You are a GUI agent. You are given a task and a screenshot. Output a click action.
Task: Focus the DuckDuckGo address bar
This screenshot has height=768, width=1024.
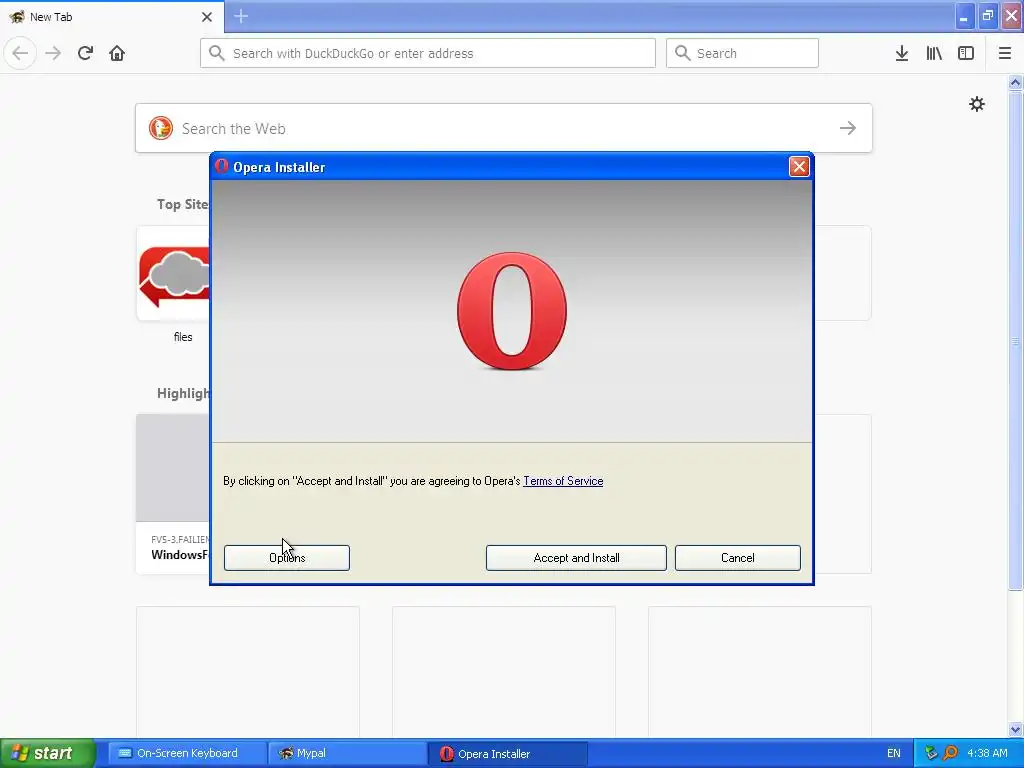click(x=428, y=53)
